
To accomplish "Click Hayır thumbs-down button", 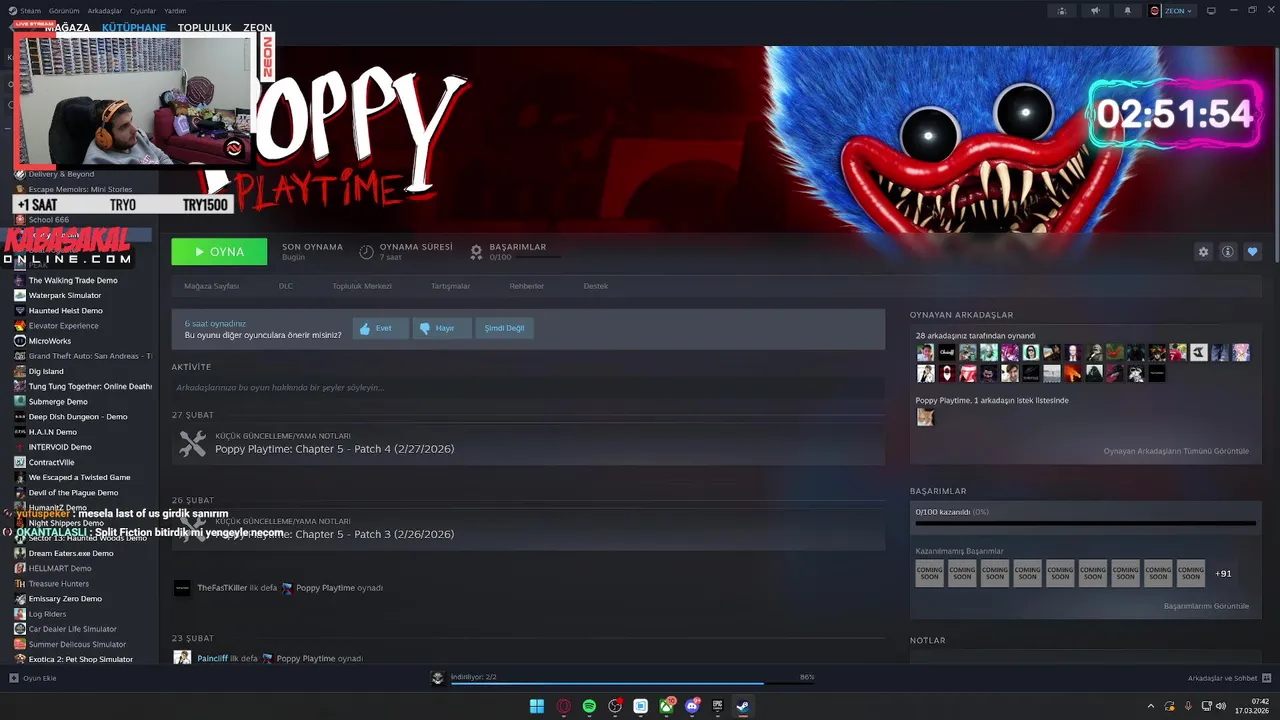I will coord(442,328).
